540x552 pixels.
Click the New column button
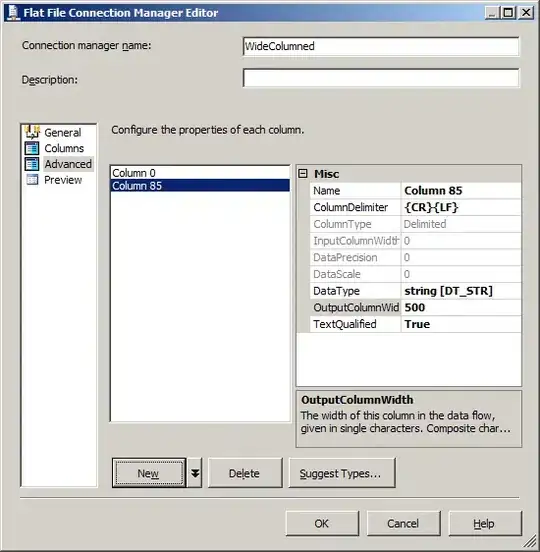pyautogui.click(x=149, y=473)
